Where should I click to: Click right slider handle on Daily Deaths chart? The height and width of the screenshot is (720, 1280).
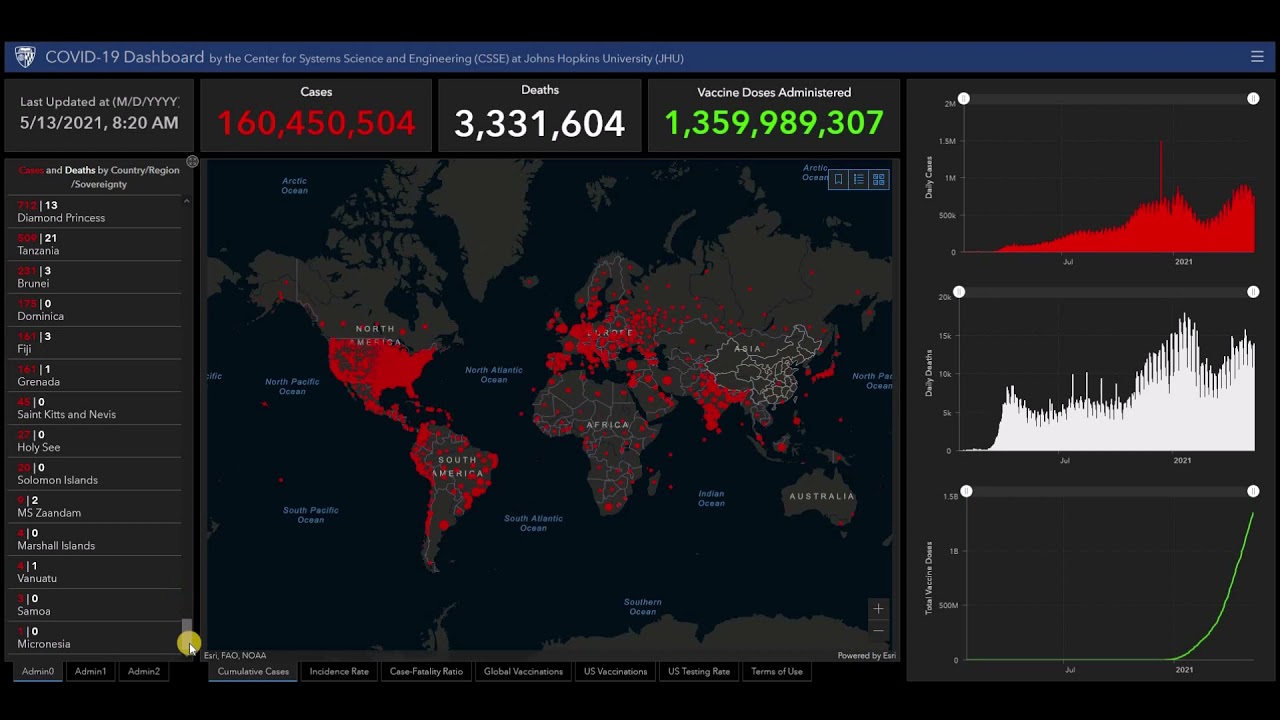point(1253,292)
